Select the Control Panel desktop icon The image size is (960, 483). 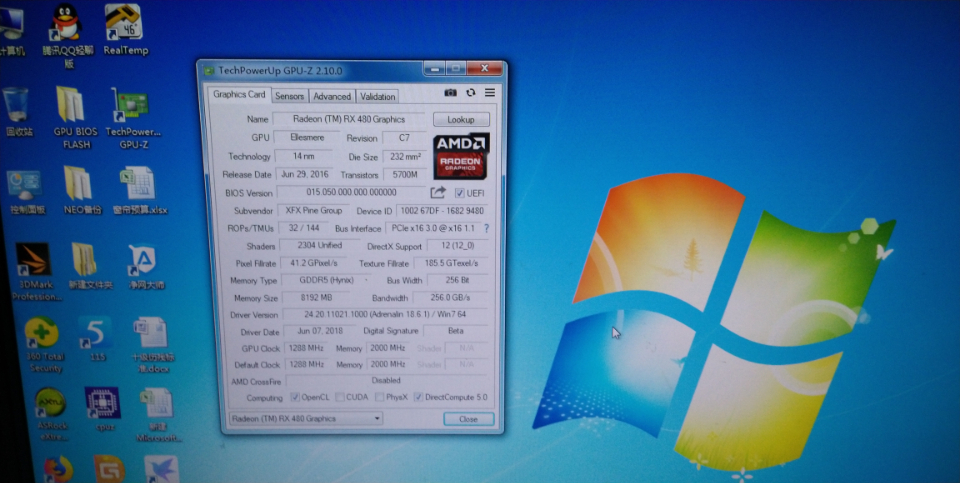pyautogui.click(x=26, y=192)
